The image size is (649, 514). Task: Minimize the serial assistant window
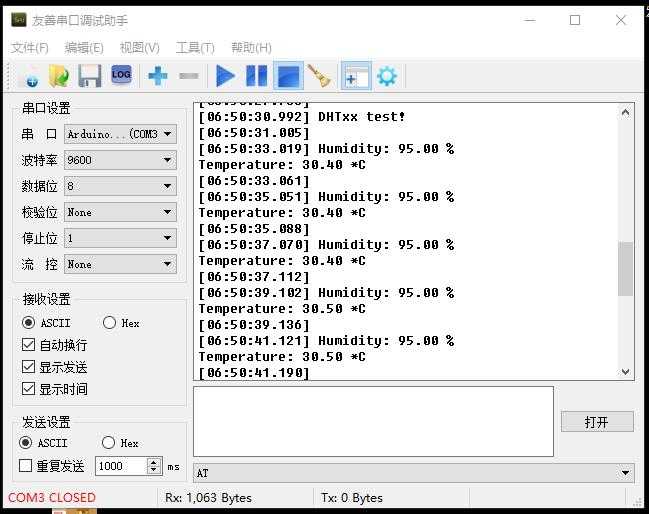click(530, 20)
